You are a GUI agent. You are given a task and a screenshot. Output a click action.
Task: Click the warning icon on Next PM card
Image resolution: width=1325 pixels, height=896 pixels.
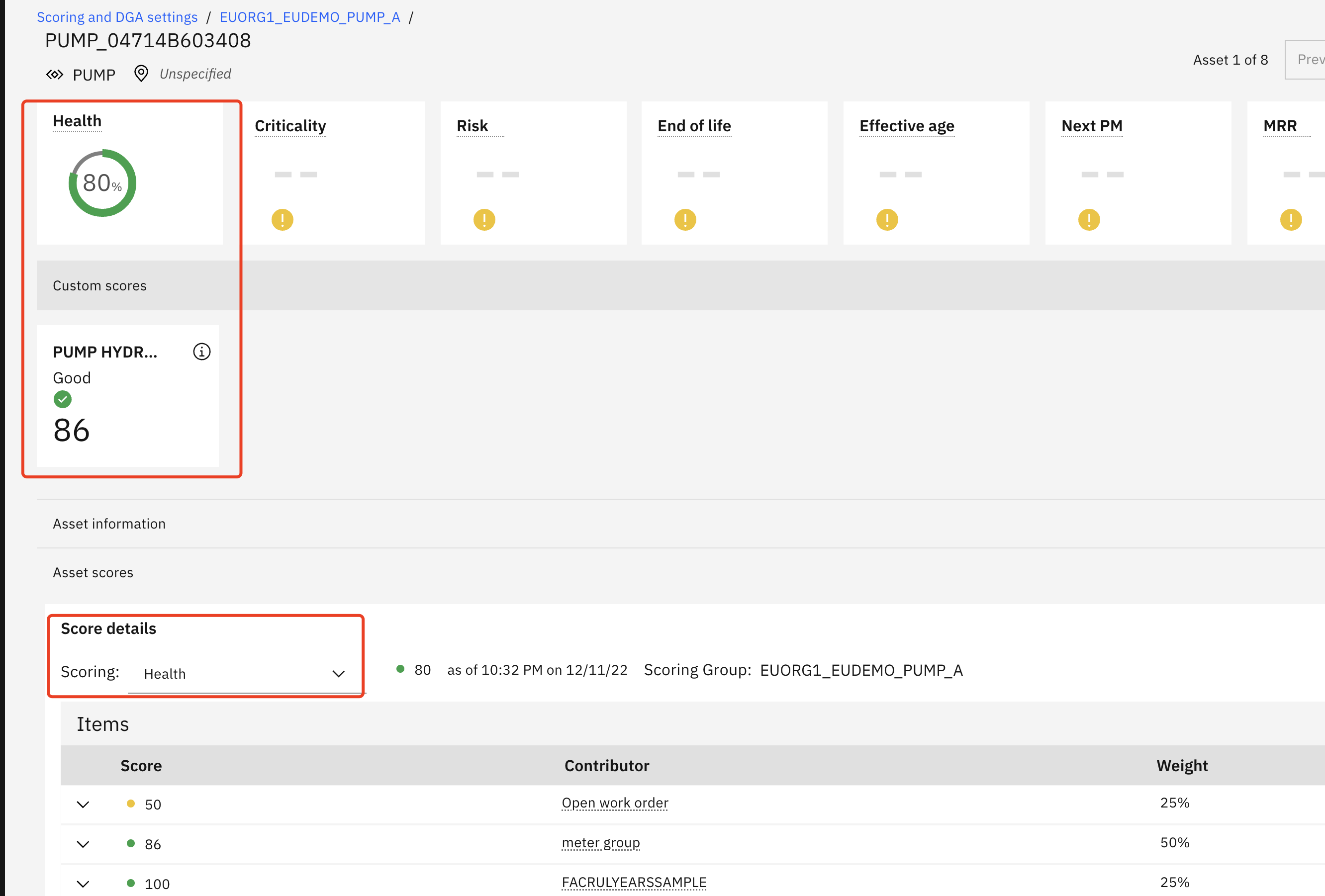tap(1089, 219)
